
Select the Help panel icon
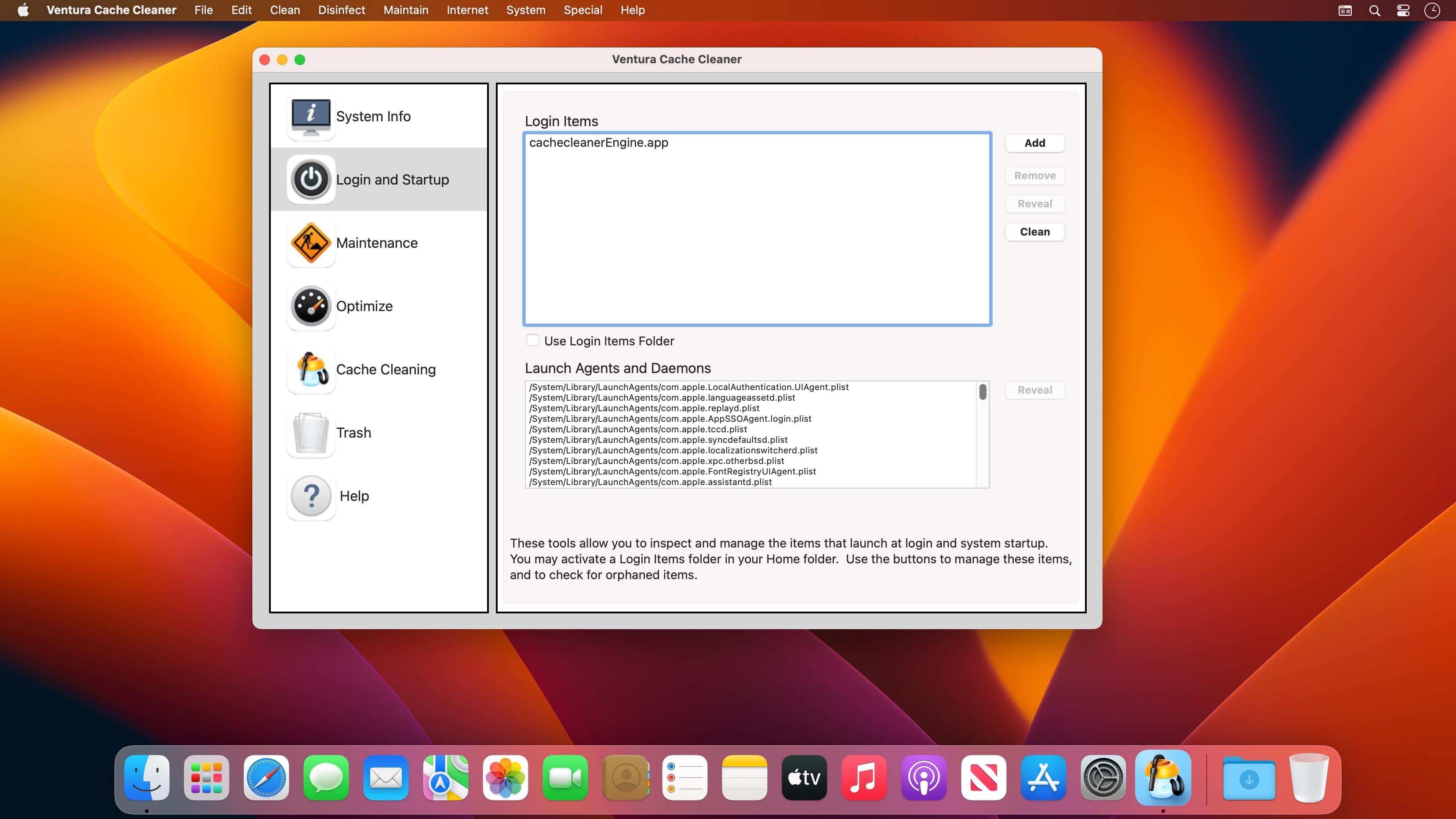tap(310, 496)
